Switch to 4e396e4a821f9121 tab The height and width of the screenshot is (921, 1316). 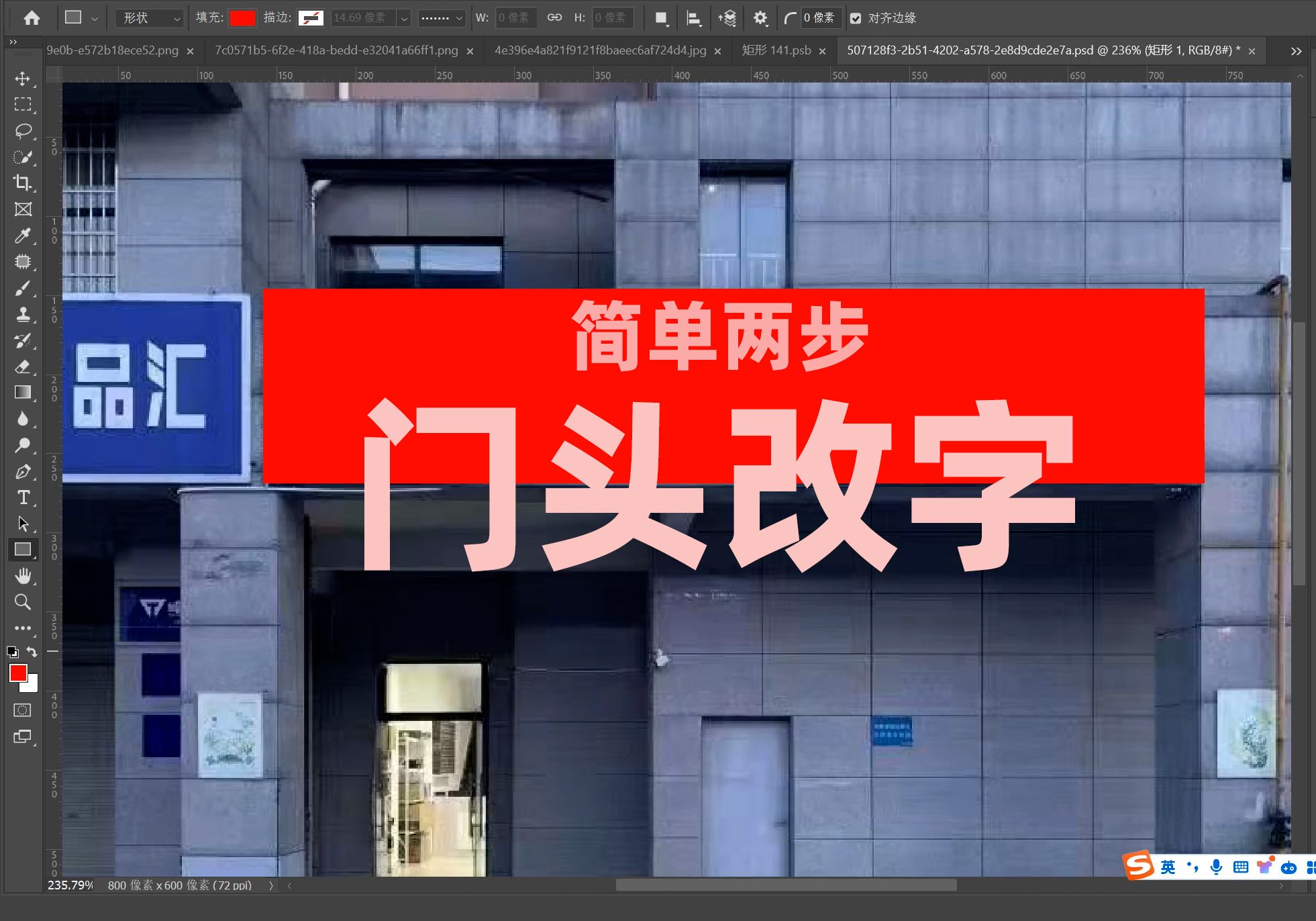(601, 50)
